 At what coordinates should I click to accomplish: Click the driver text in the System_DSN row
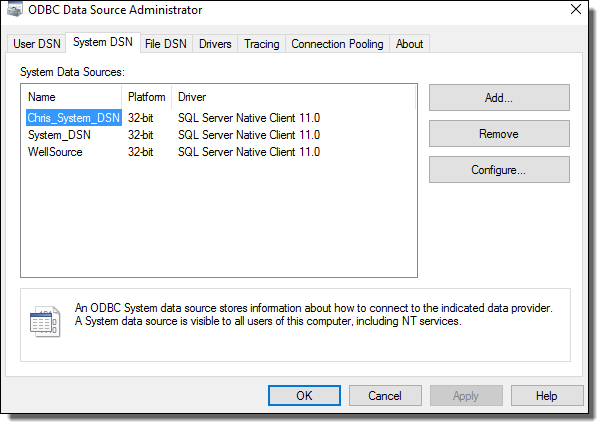coord(249,135)
